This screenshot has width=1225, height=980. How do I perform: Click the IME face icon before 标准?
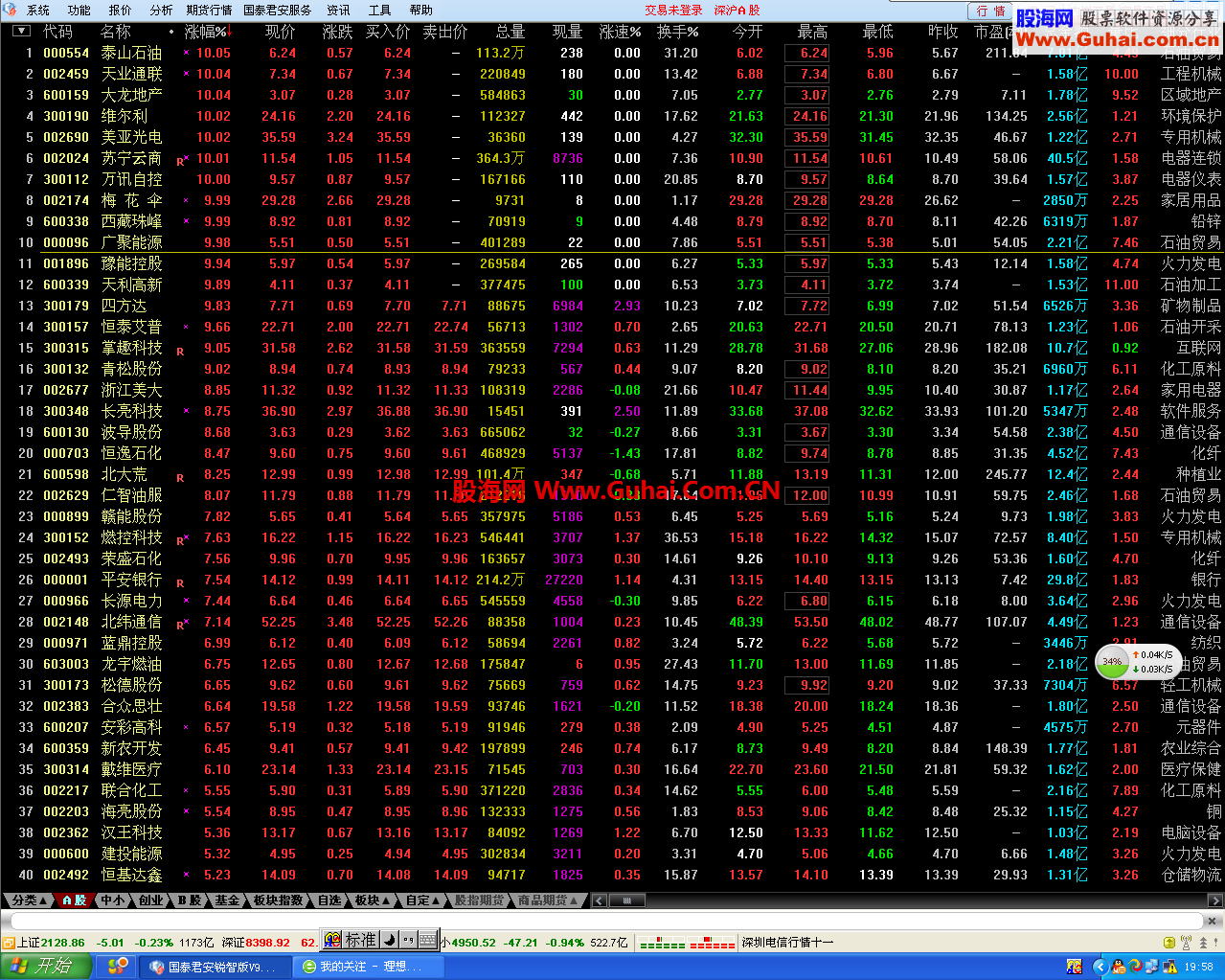click(332, 940)
